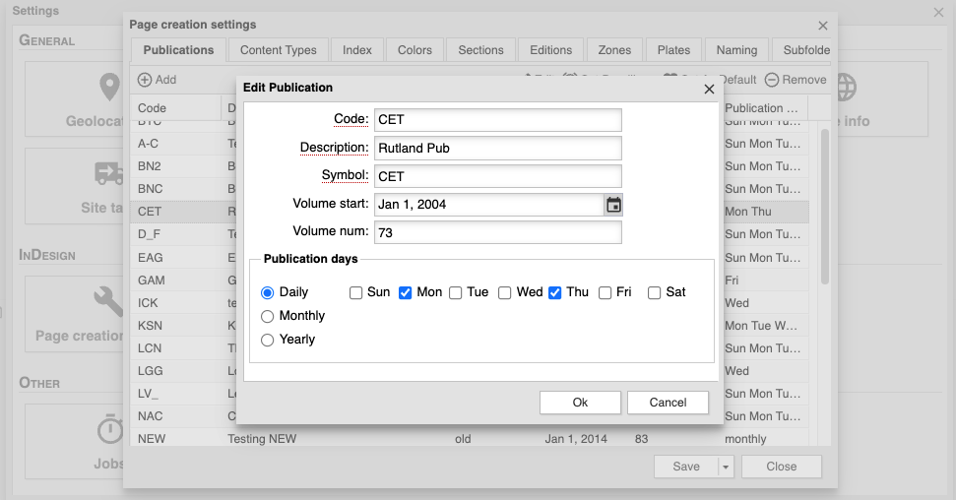Select the LCN publication row
This screenshot has height=500, width=956.
click(x=469, y=348)
